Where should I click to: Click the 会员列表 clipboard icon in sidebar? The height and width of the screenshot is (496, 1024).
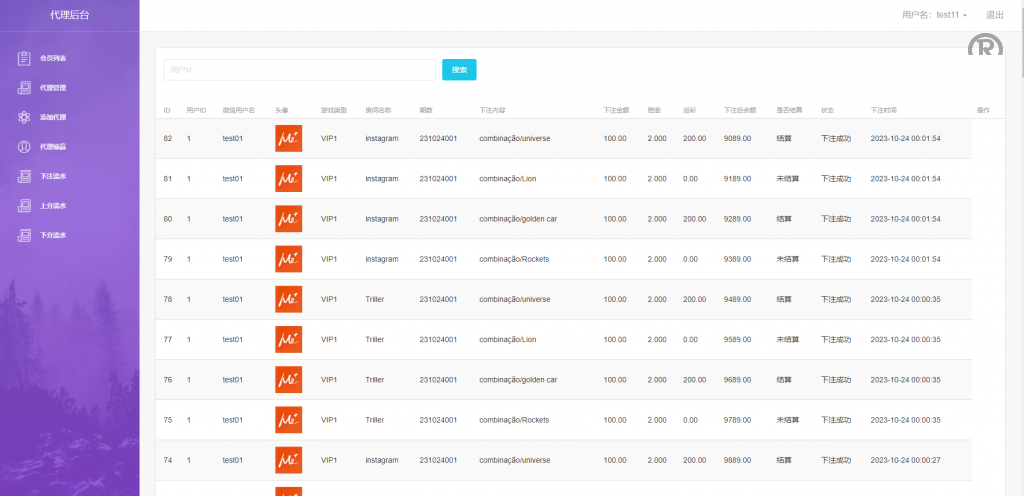click(24, 58)
